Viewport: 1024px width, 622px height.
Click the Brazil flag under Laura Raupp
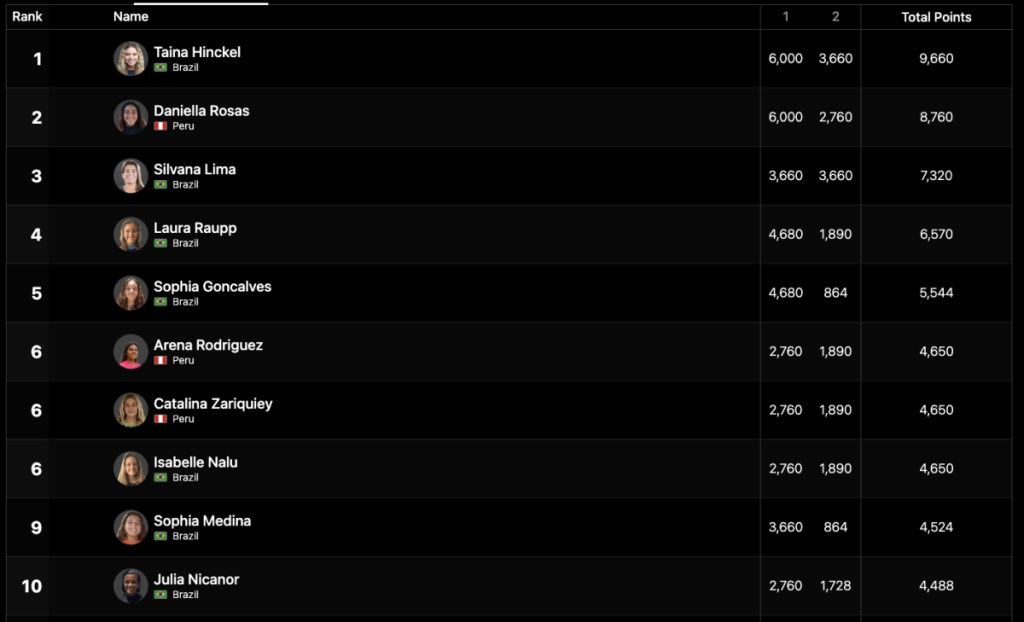click(x=161, y=243)
